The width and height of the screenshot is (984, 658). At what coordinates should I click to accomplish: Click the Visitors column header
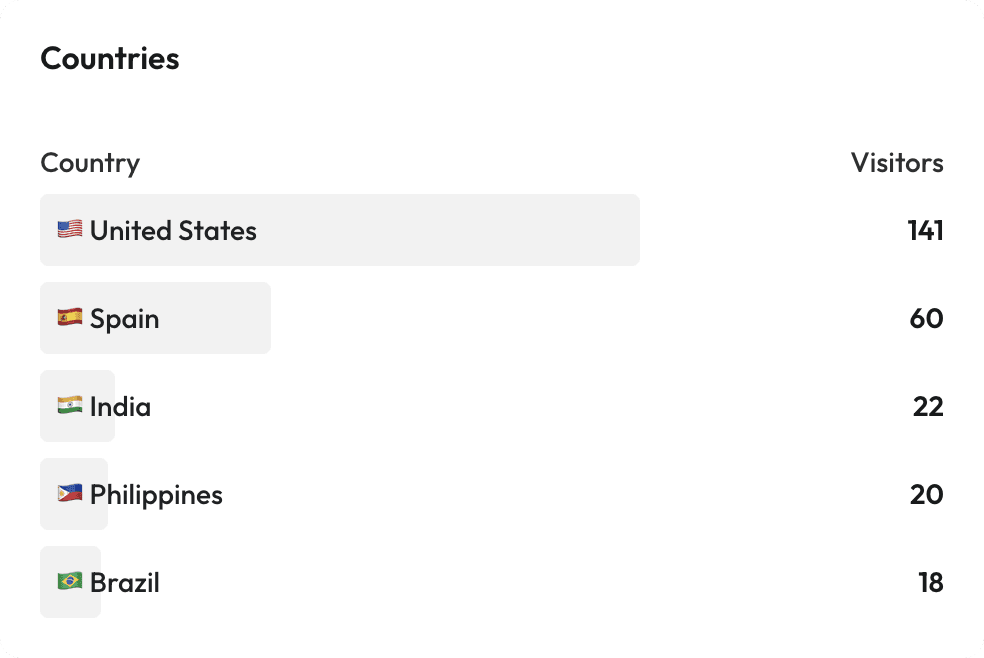pyautogui.click(x=896, y=163)
